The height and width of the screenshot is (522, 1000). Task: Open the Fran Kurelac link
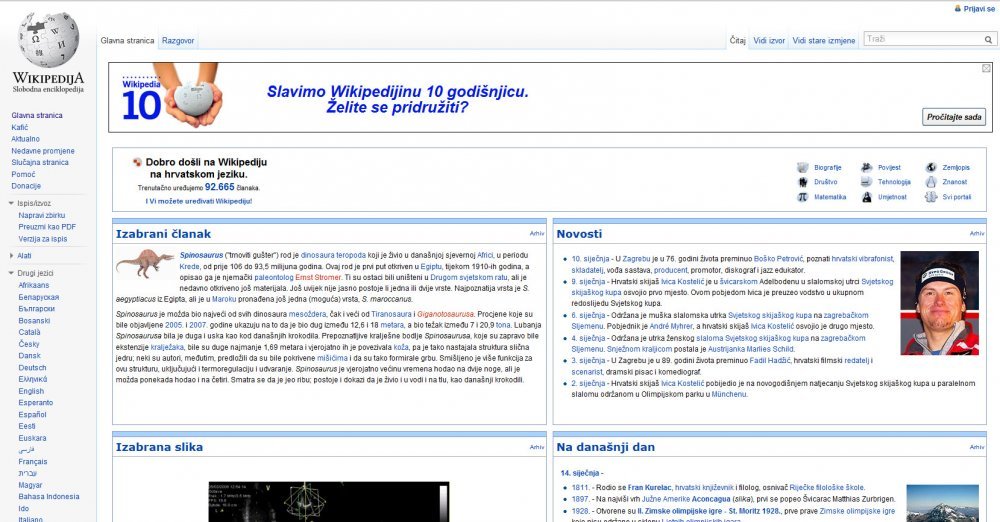pos(649,488)
